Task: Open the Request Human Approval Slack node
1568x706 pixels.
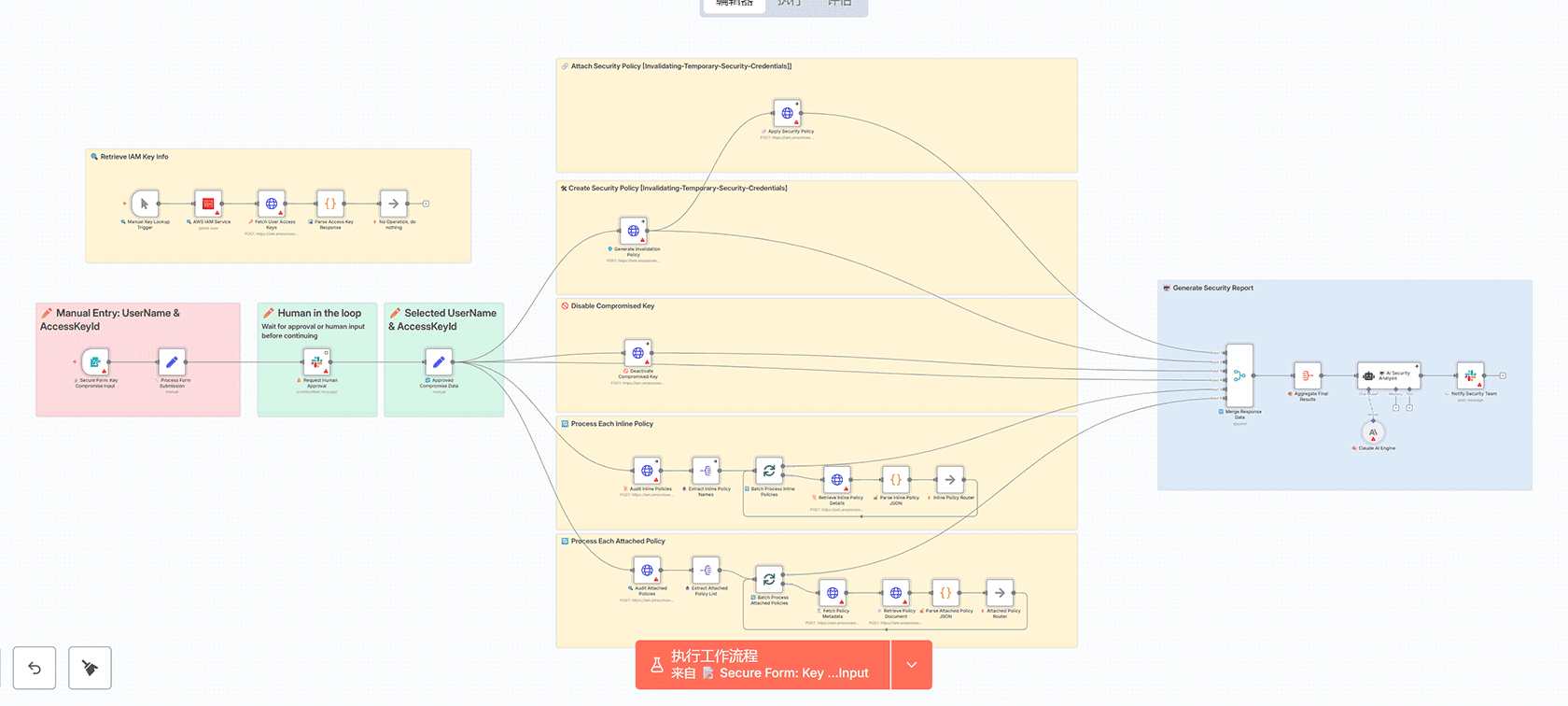Action: pyautogui.click(x=317, y=361)
